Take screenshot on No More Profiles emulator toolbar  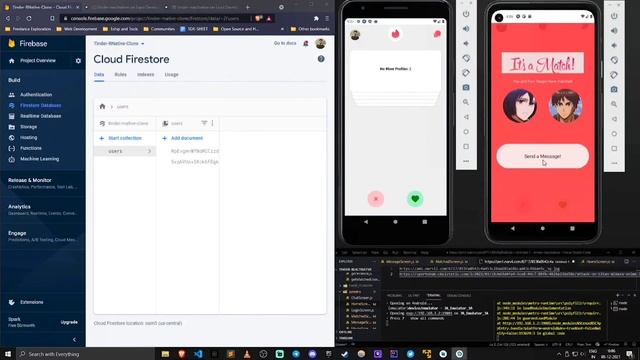pyautogui.click(x=466, y=87)
